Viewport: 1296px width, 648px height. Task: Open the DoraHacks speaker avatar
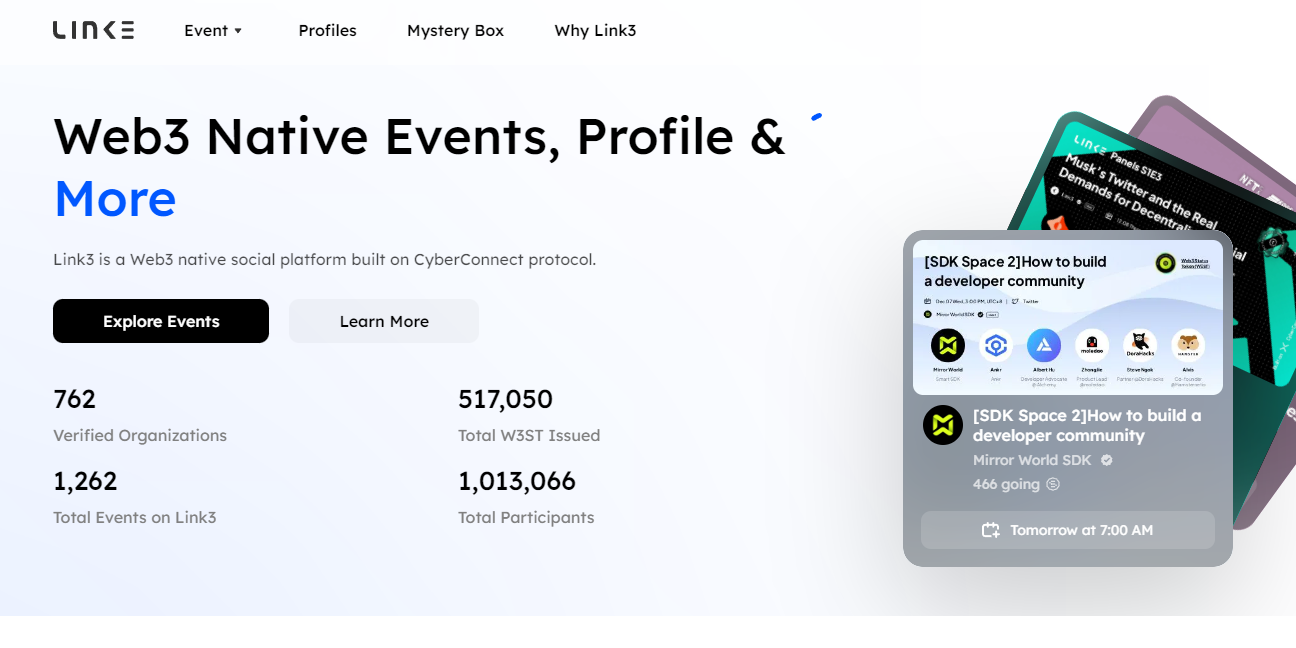pos(1140,346)
